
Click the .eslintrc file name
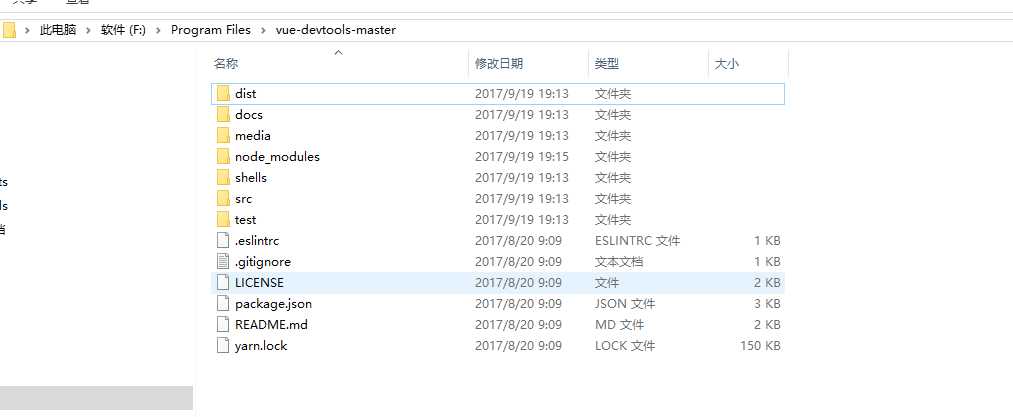[257, 241]
